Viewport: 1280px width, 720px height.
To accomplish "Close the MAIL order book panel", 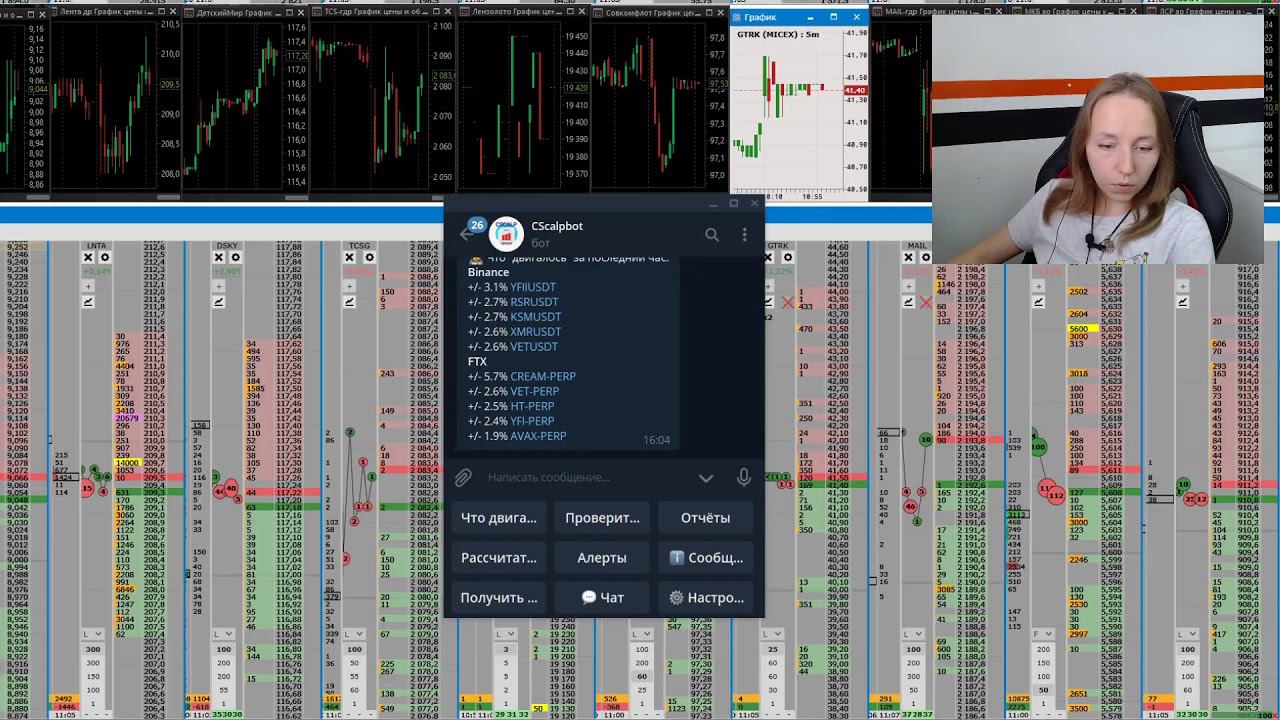I will 909,257.
